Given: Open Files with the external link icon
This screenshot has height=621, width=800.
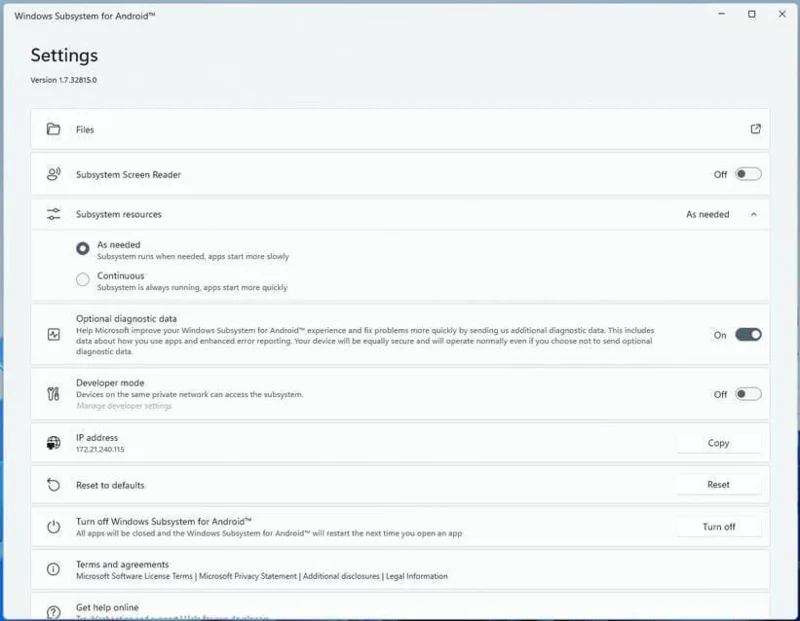Looking at the screenshot, I should tap(755, 129).
